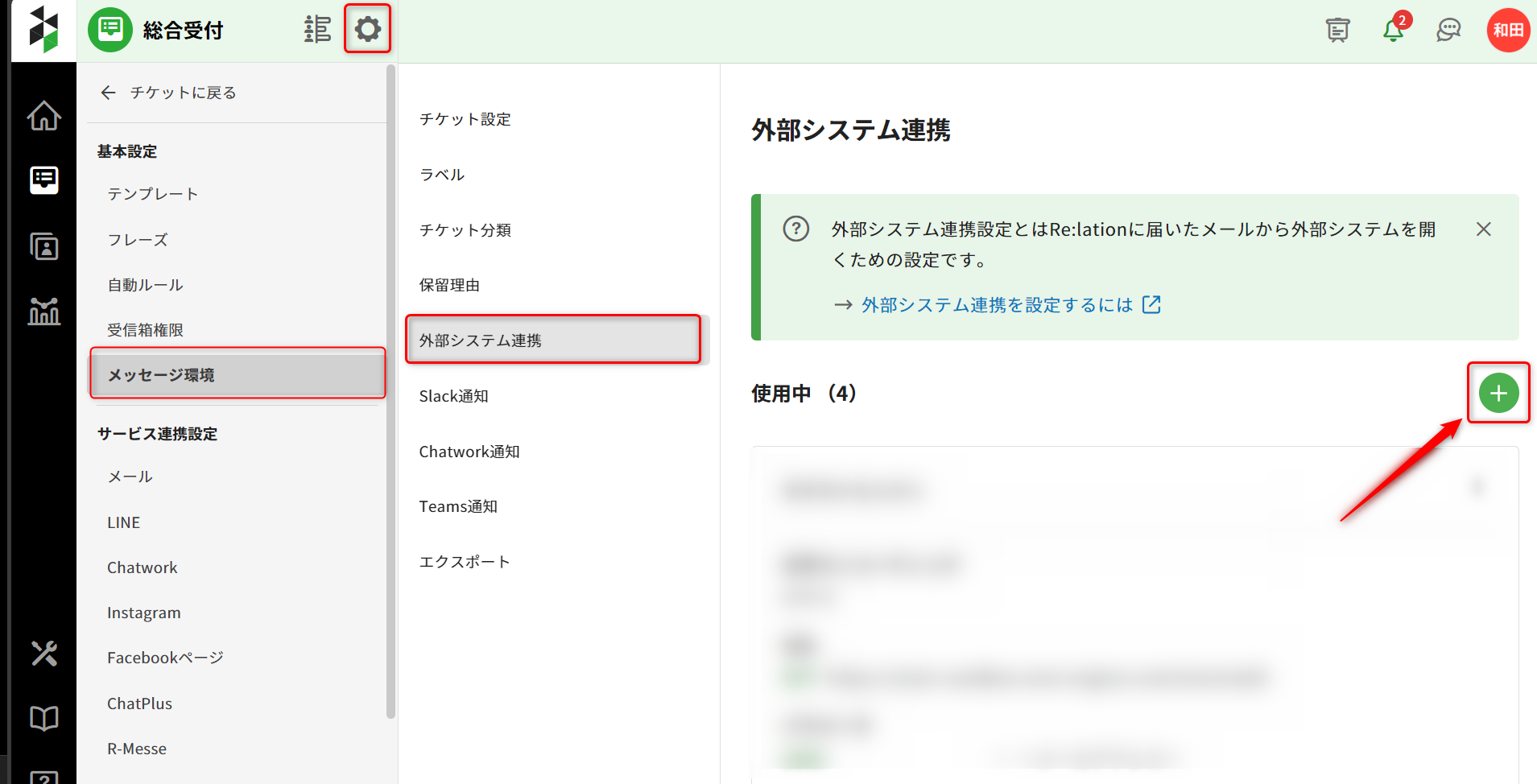Image resolution: width=1537 pixels, height=784 pixels.
Task: Click the left panel vertical scrollbar
Action: click(x=391, y=386)
